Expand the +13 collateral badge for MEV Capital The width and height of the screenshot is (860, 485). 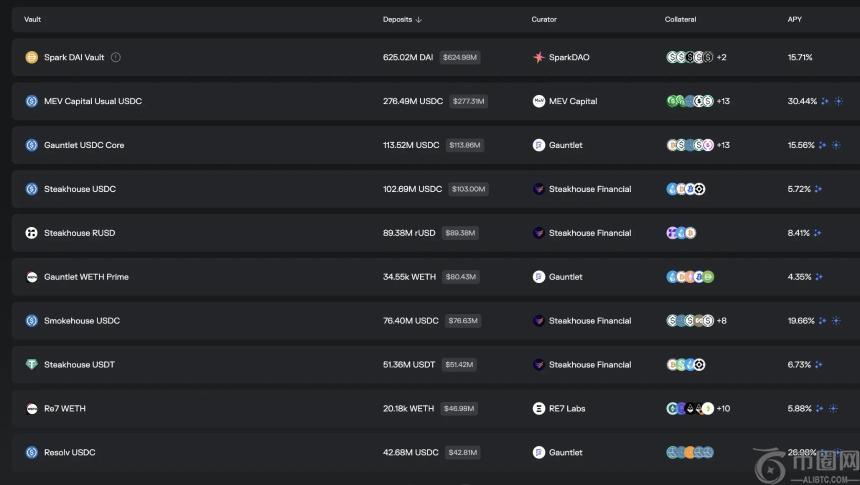[723, 101]
